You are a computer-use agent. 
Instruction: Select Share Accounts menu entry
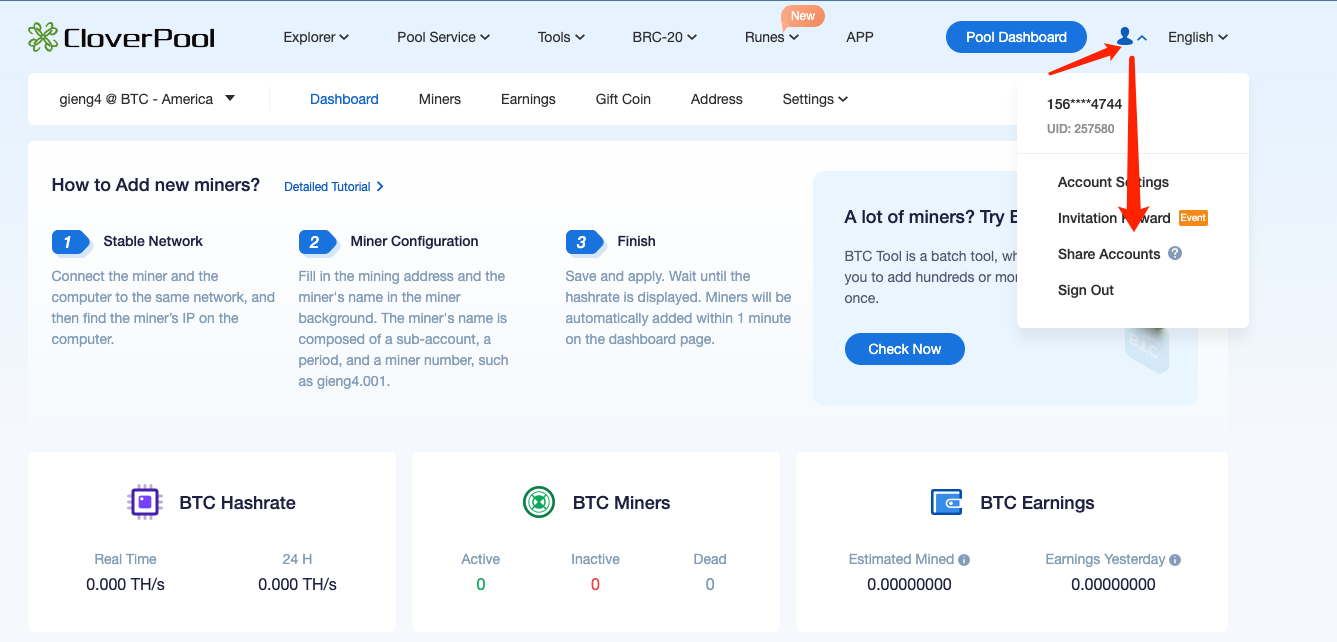pos(1109,254)
